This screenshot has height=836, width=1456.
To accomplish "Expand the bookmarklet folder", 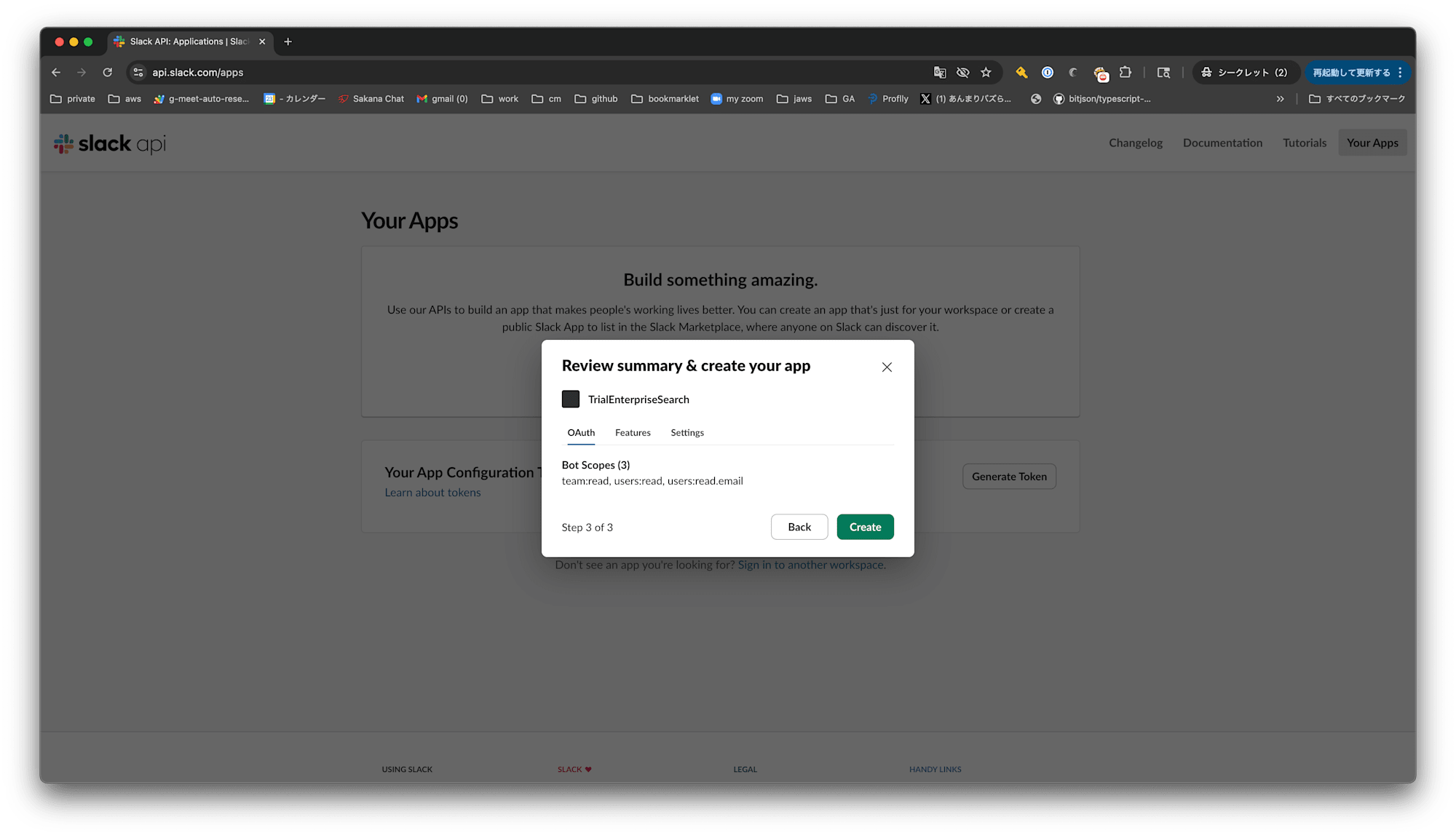I will 665,99.
